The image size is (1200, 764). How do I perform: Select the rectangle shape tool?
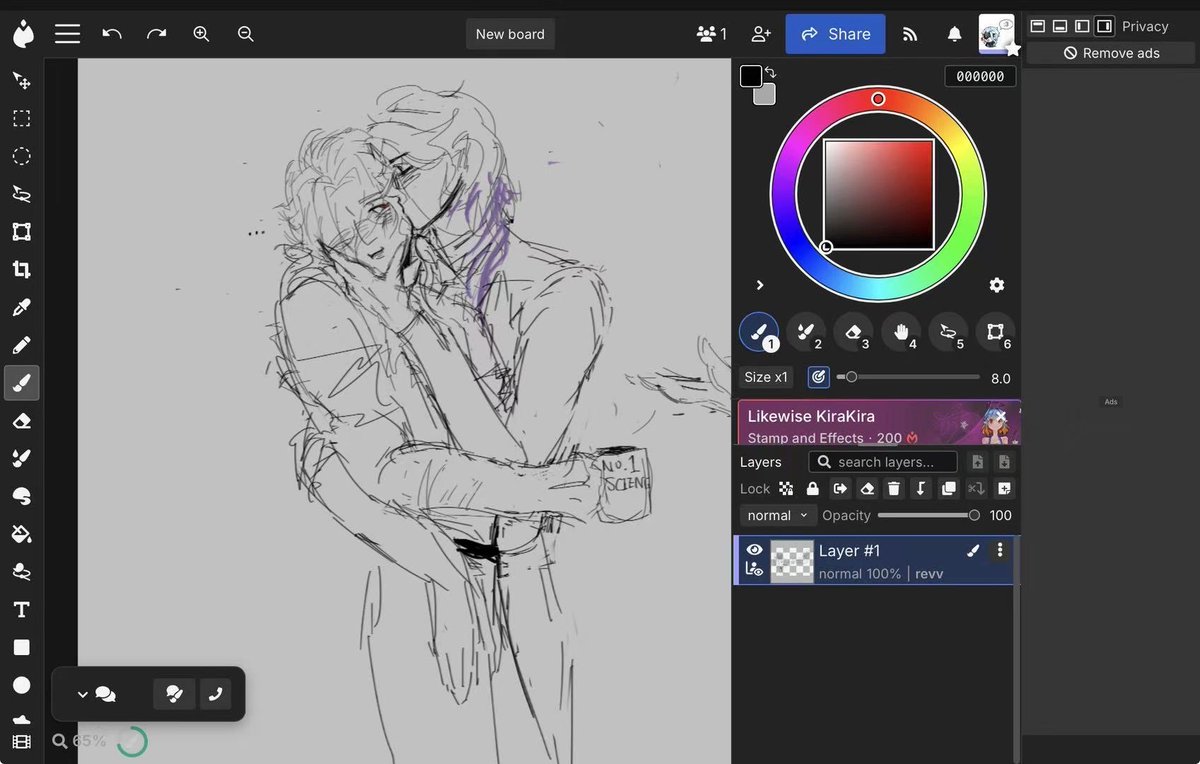[x=21, y=647]
